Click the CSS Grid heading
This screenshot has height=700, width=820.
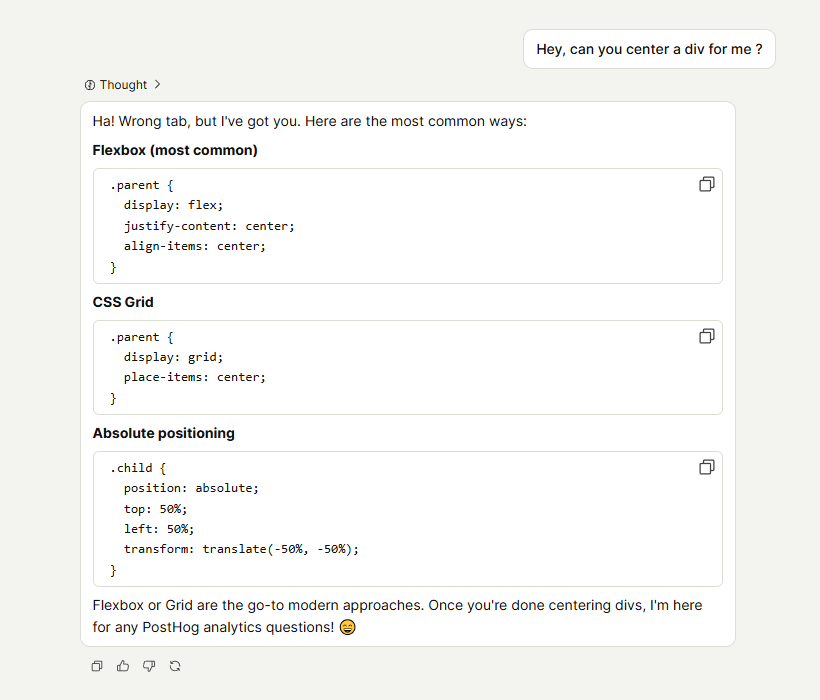tap(123, 302)
